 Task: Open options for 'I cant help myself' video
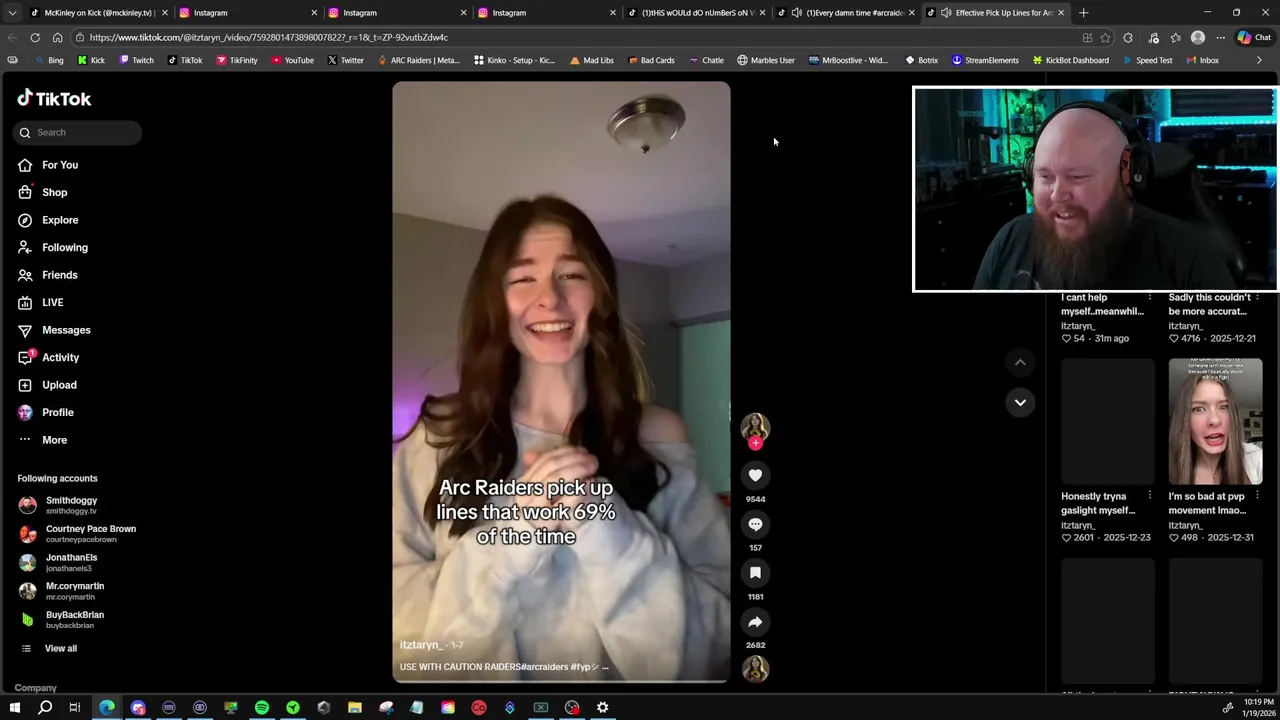tap(1149, 297)
